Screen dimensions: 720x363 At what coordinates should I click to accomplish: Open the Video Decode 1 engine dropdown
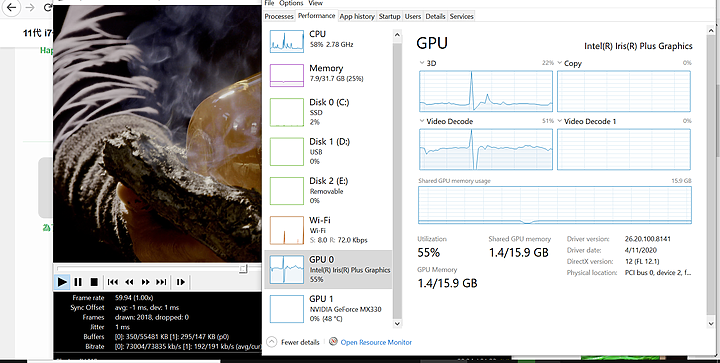[x=560, y=121]
